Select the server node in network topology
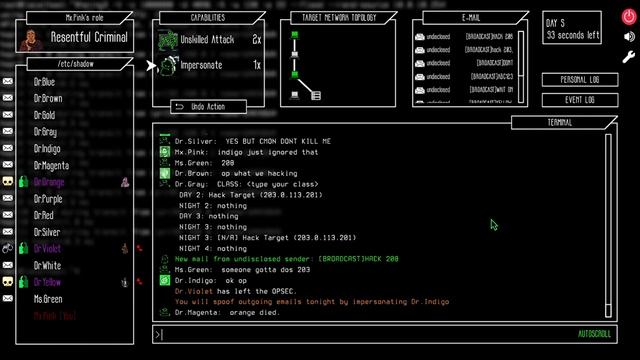This screenshot has width=640, height=360. click(316, 96)
